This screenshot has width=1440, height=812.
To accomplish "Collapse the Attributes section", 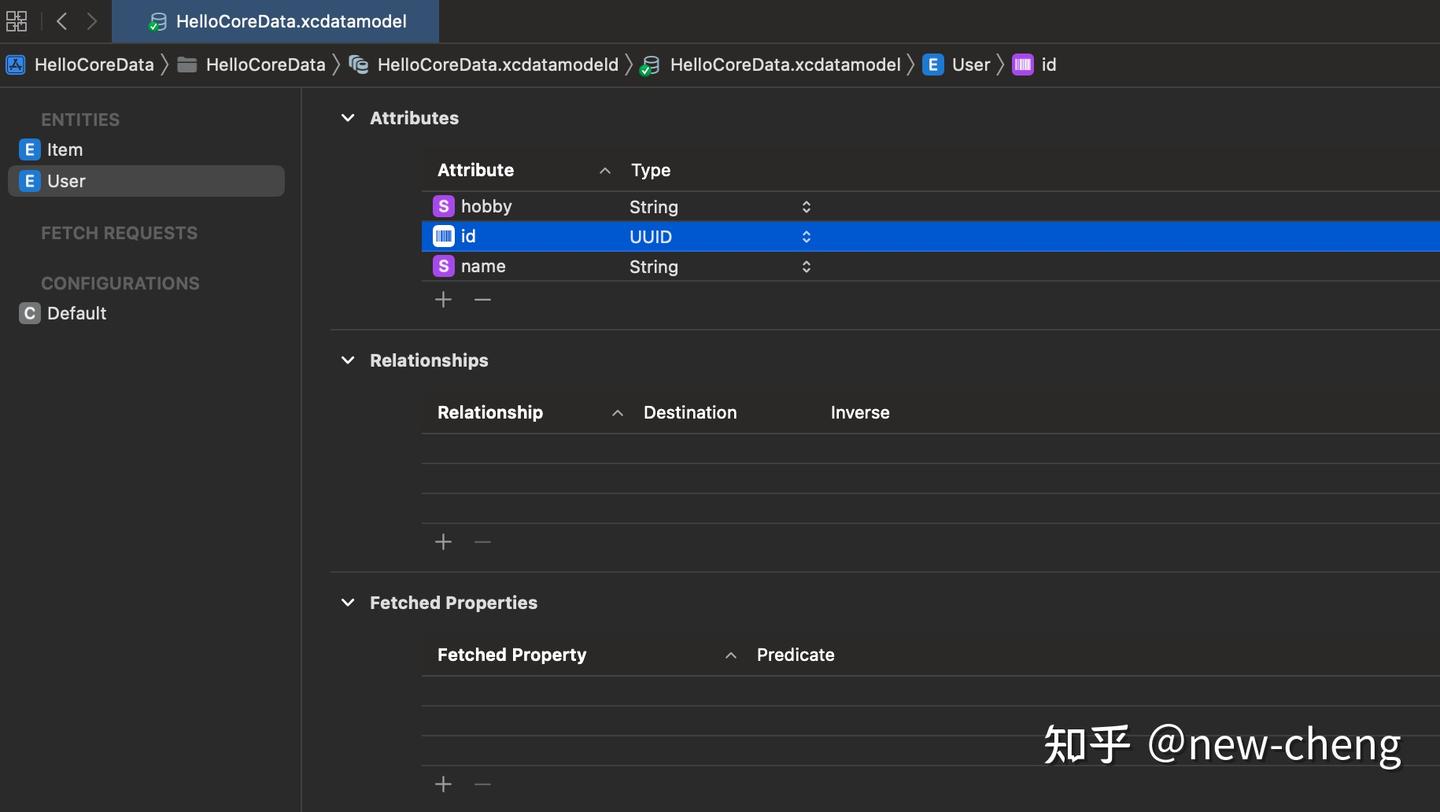I will 348,118.
